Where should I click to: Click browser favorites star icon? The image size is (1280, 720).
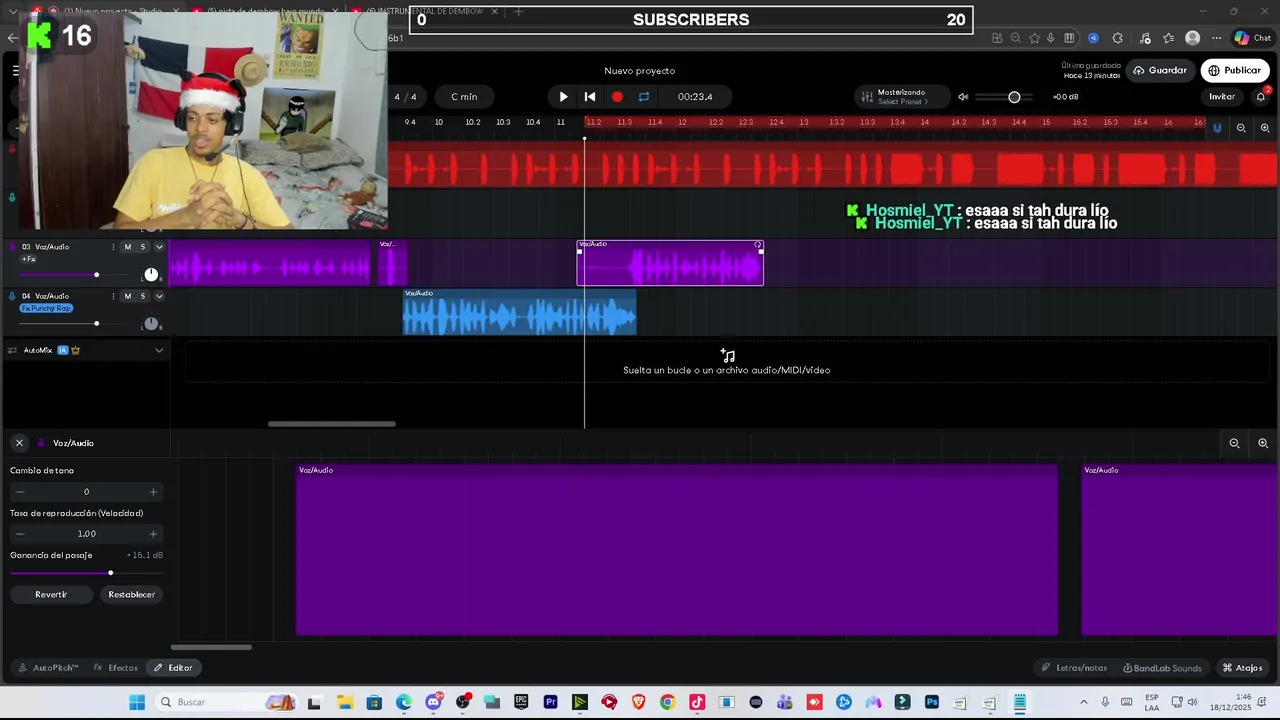click(x=1034, y=38)
